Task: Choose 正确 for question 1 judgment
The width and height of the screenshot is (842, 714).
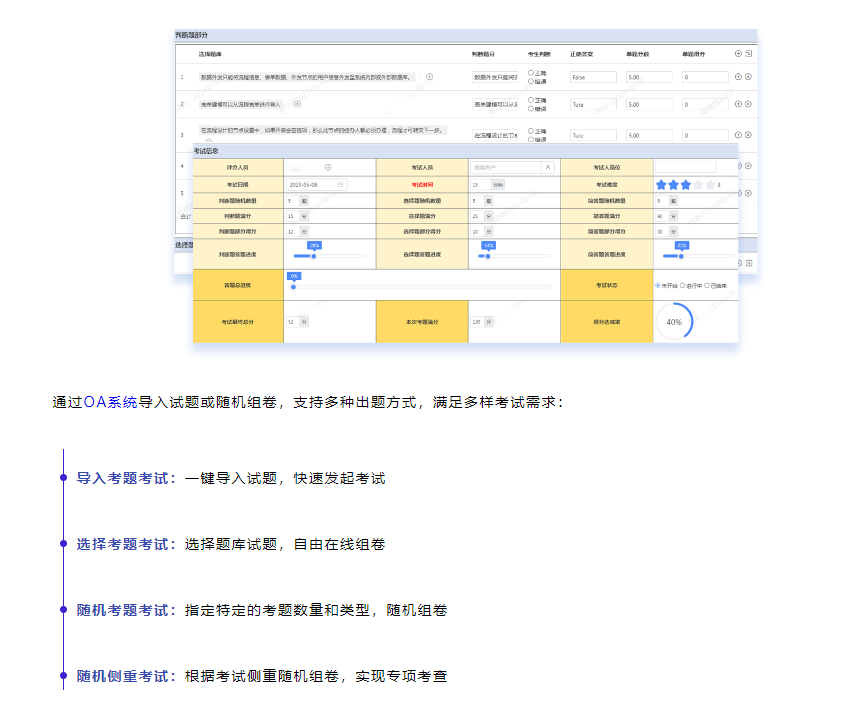Action: pyautogui.click(x=530, y=72)
